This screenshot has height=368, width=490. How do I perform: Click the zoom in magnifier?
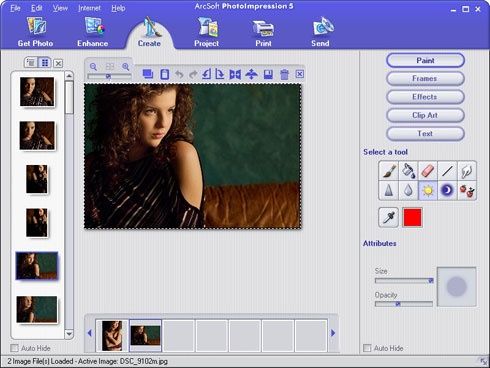(x=126, y=67)
